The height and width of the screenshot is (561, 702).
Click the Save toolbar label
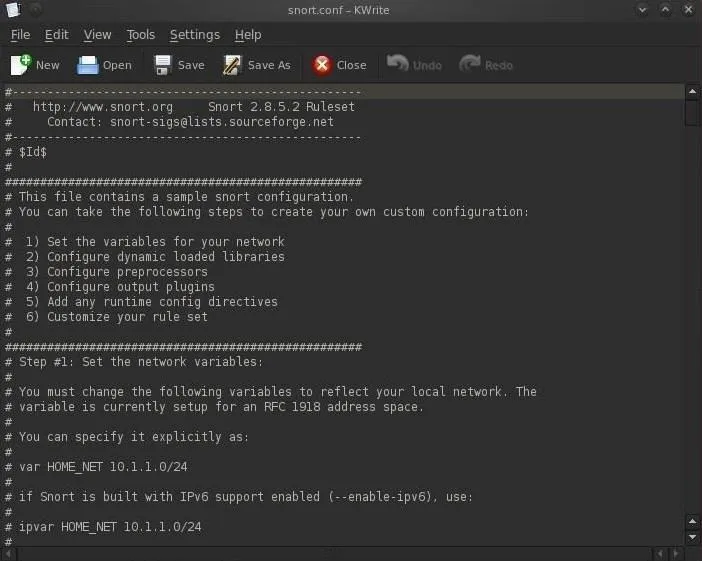coord(191,65)
